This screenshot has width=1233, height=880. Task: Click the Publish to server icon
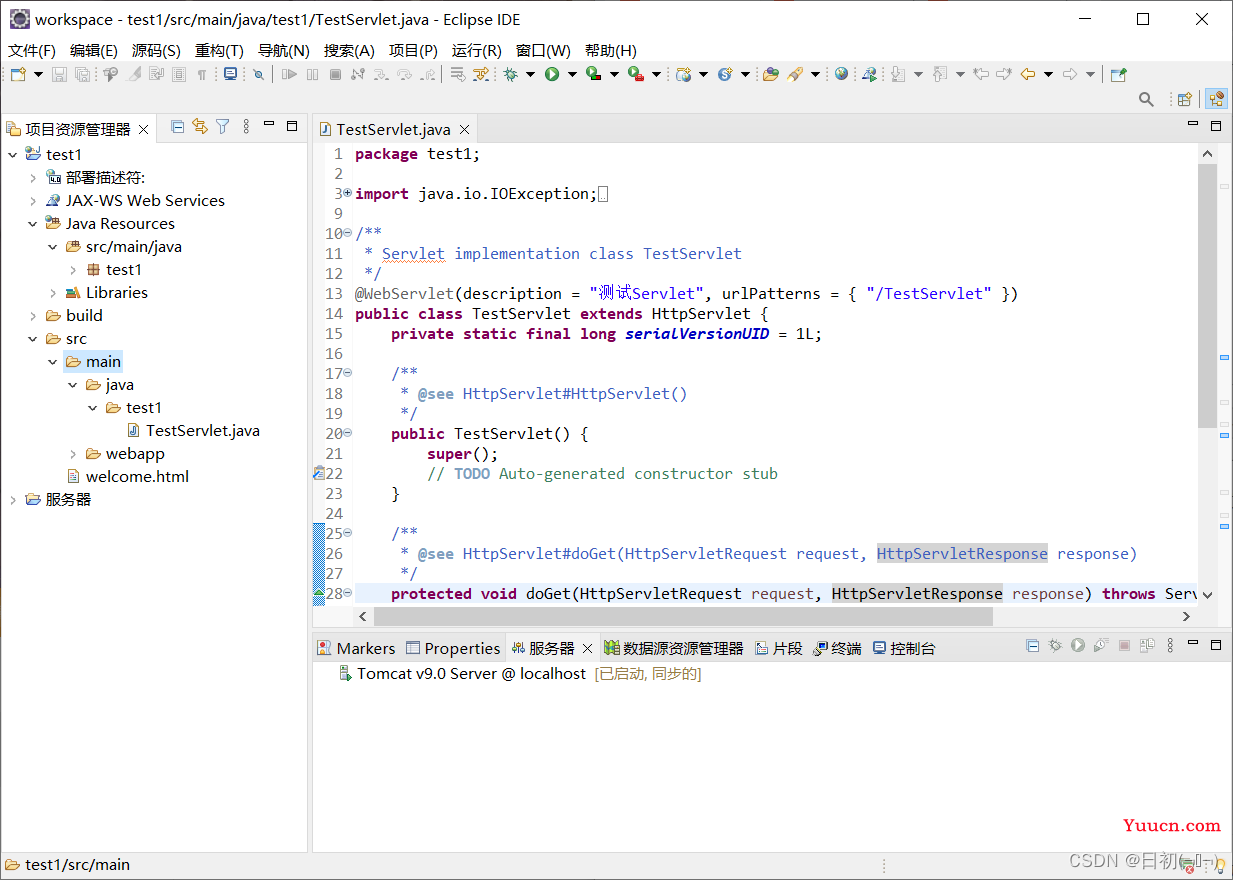coord(1147,646)
